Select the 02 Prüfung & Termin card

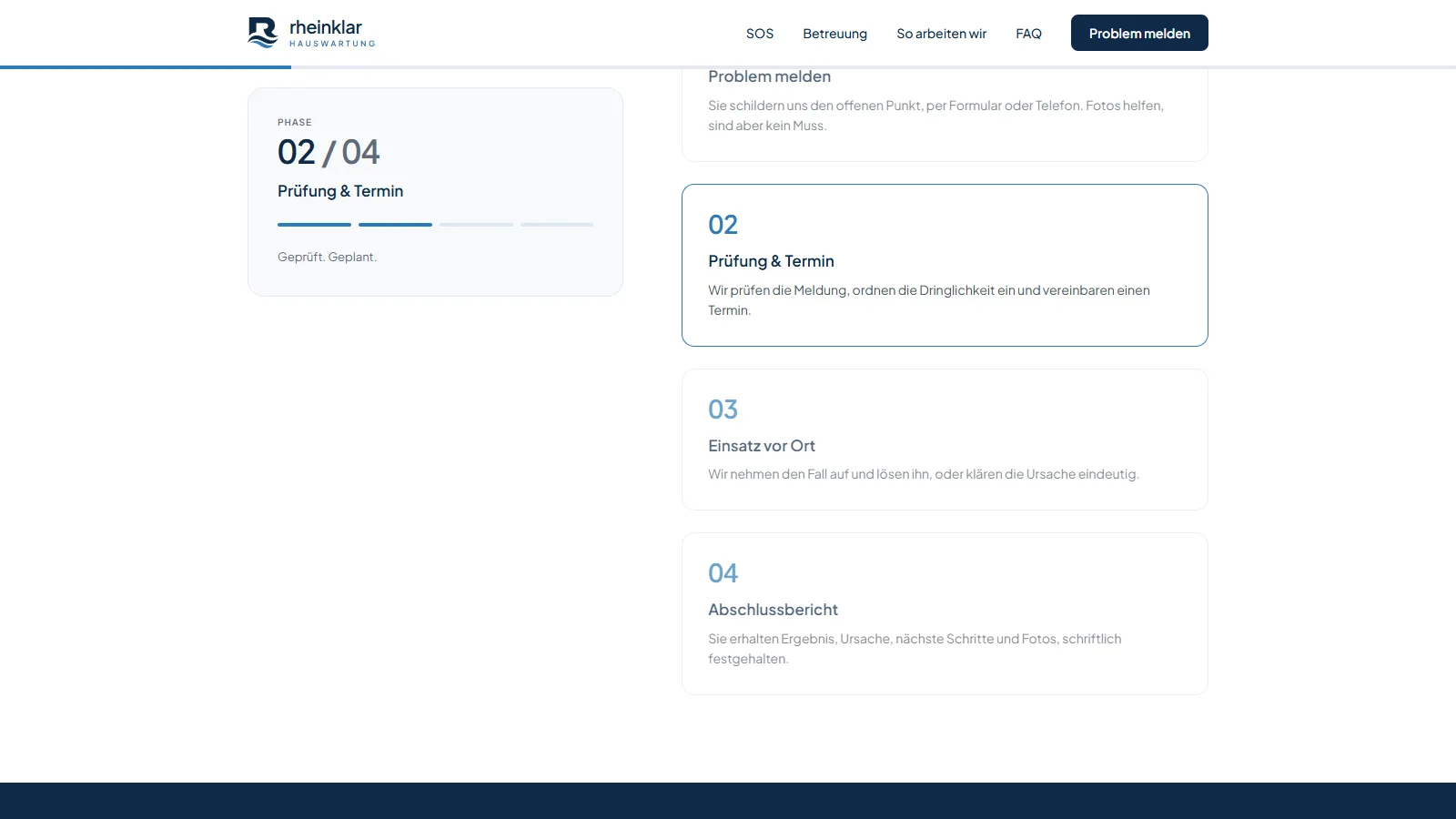tap(945, 265)
